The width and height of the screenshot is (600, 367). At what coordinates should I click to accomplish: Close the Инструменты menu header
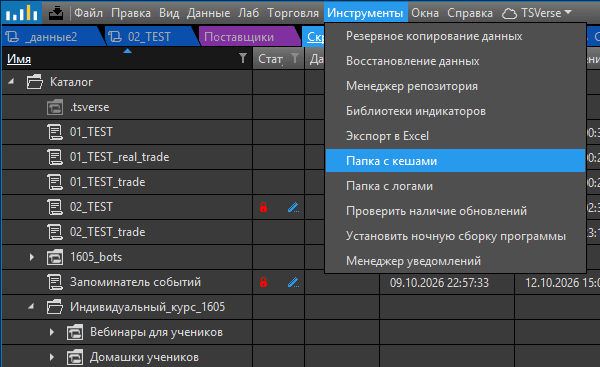click(x=365, y=13)
